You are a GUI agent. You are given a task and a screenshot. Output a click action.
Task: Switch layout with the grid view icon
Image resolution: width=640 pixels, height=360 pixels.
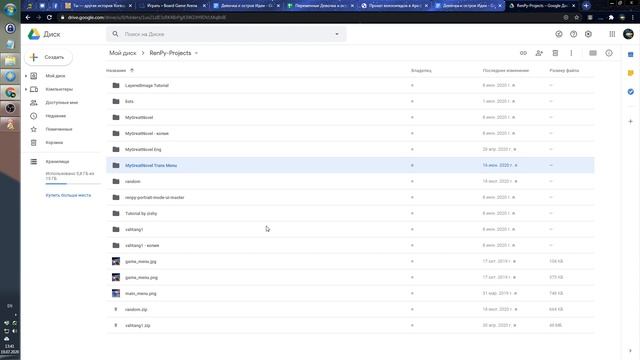coord(593,53)
